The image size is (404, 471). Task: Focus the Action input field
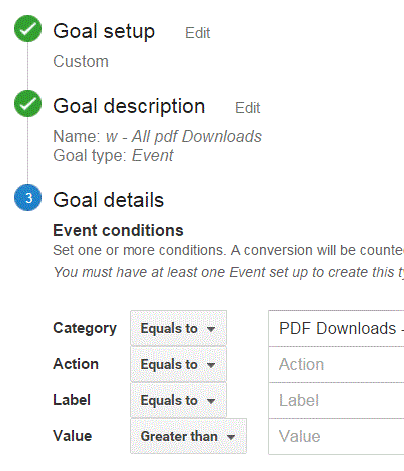click(336, 364)
